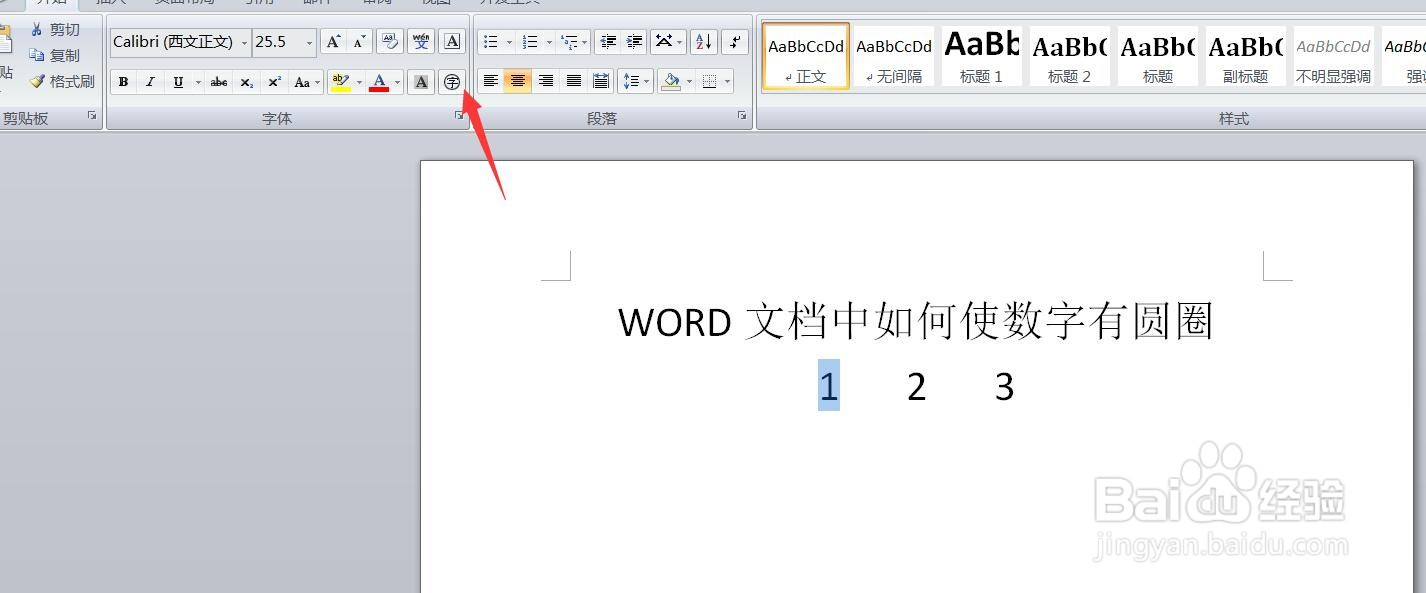Screen dimensions: 1426x593
Task: Click the Line Spacing icon
Action: coord(630,81)
